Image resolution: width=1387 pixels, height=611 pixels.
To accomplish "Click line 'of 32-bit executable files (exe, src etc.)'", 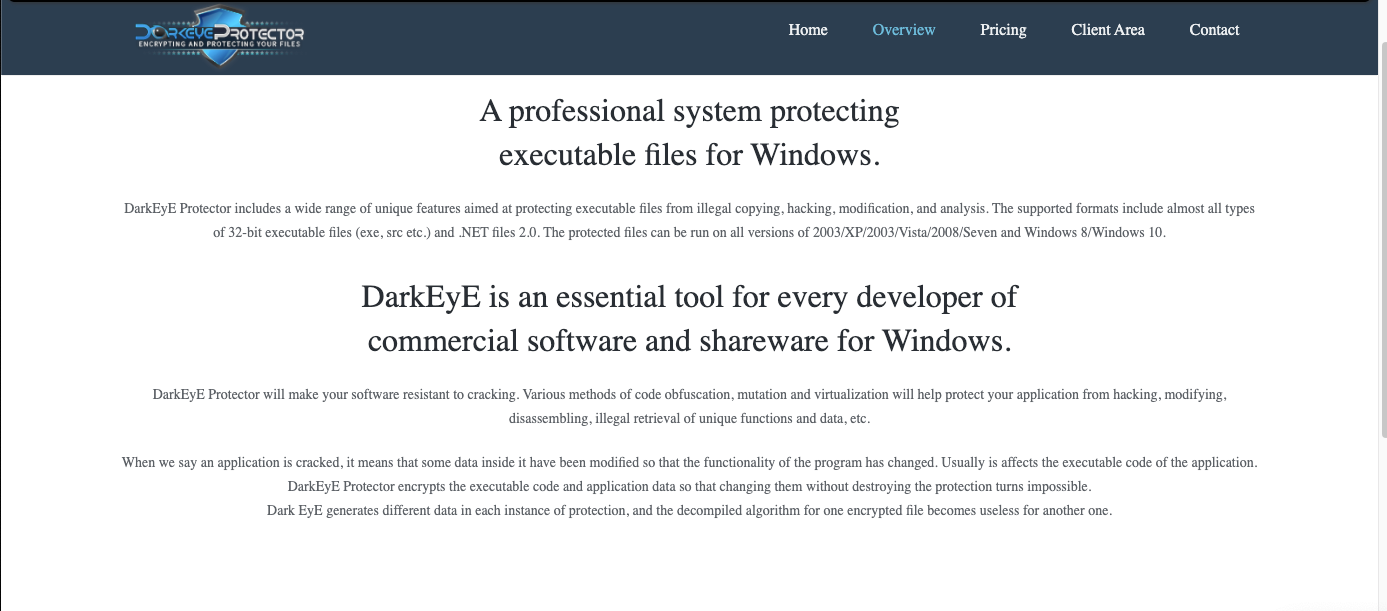I will click(x=689, y=233).
